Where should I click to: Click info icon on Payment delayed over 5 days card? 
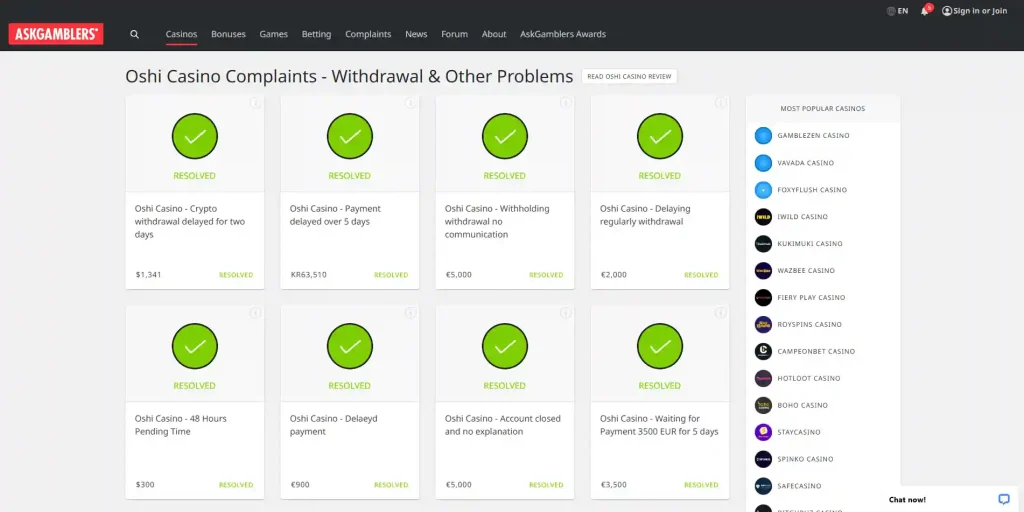coord(410,103)
